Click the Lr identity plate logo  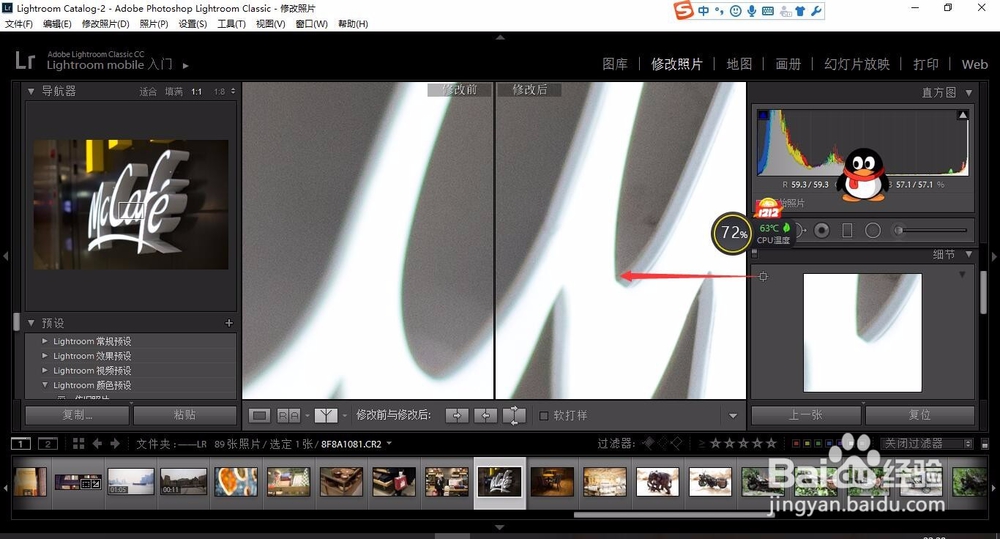tap(25, 61)
